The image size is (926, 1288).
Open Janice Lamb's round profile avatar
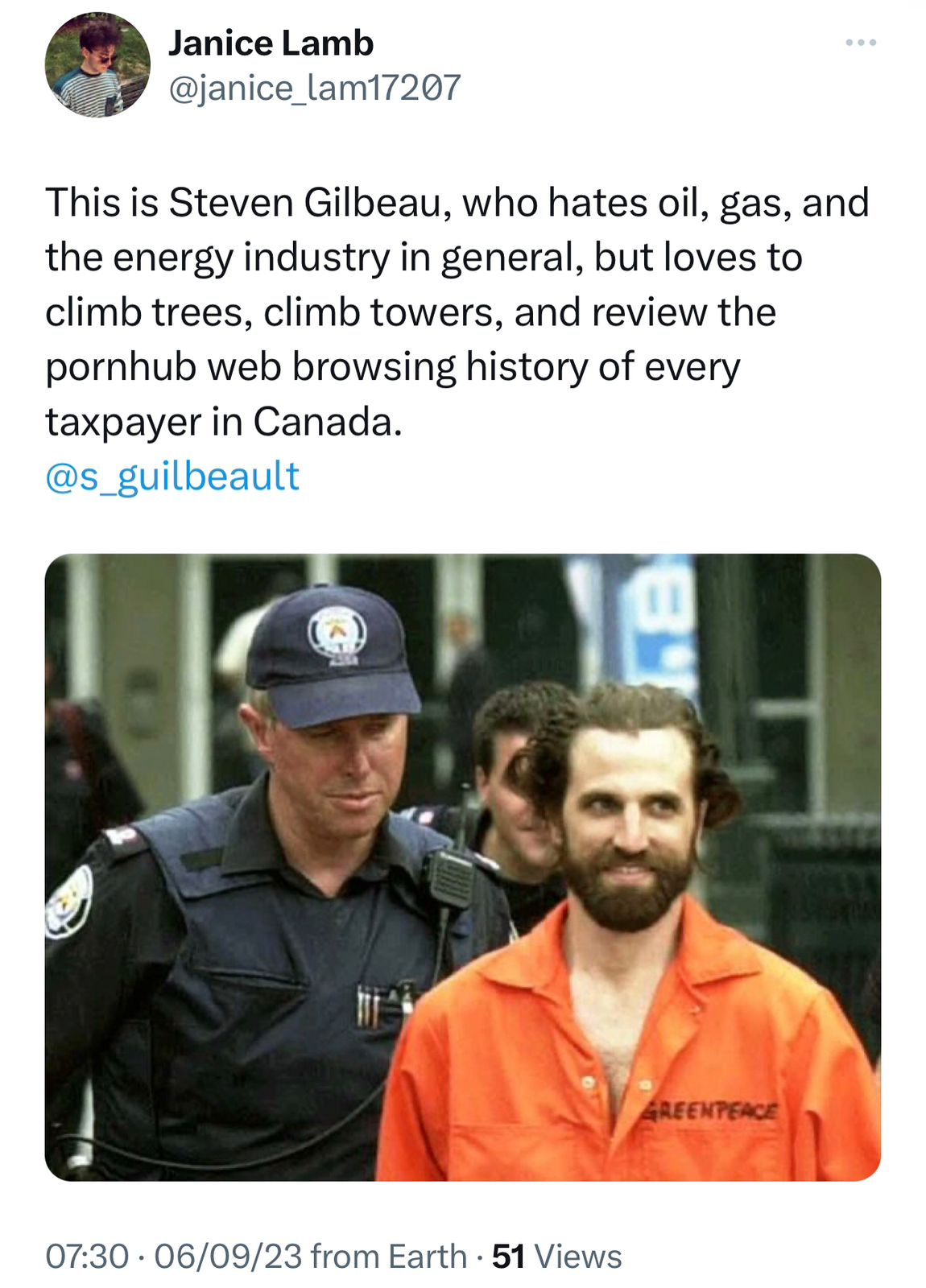(97, 65)
